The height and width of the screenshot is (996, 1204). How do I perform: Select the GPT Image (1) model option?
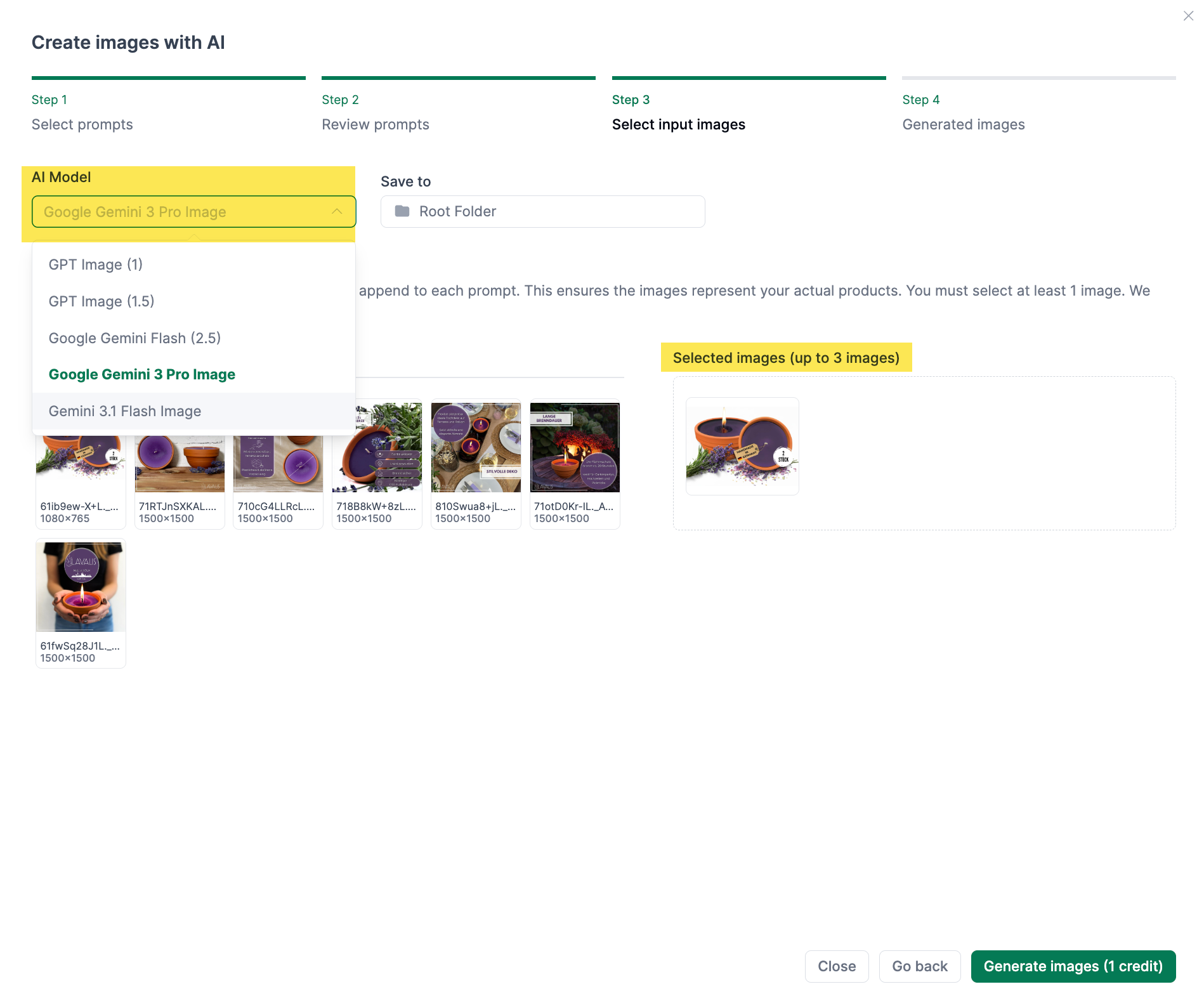point(95,265)
